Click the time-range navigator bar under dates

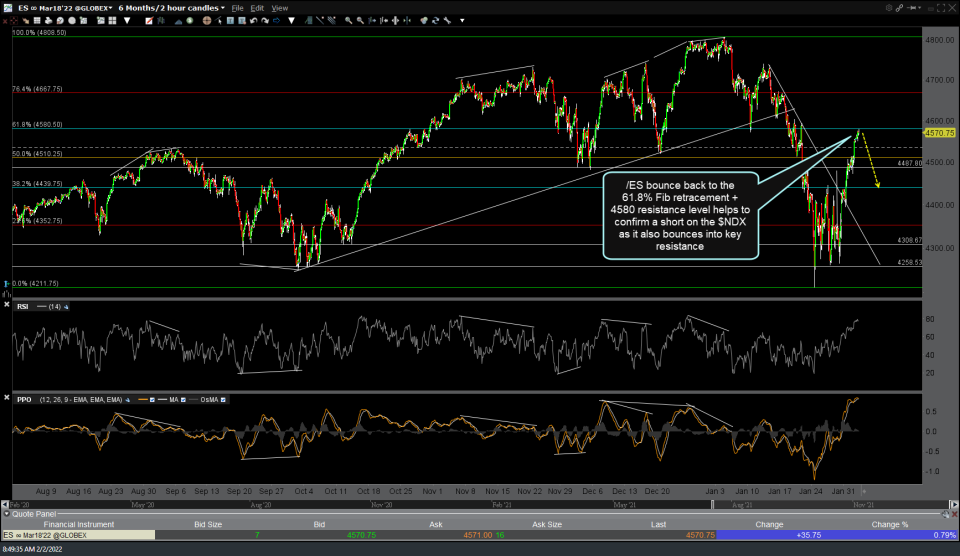click(479, 505)
